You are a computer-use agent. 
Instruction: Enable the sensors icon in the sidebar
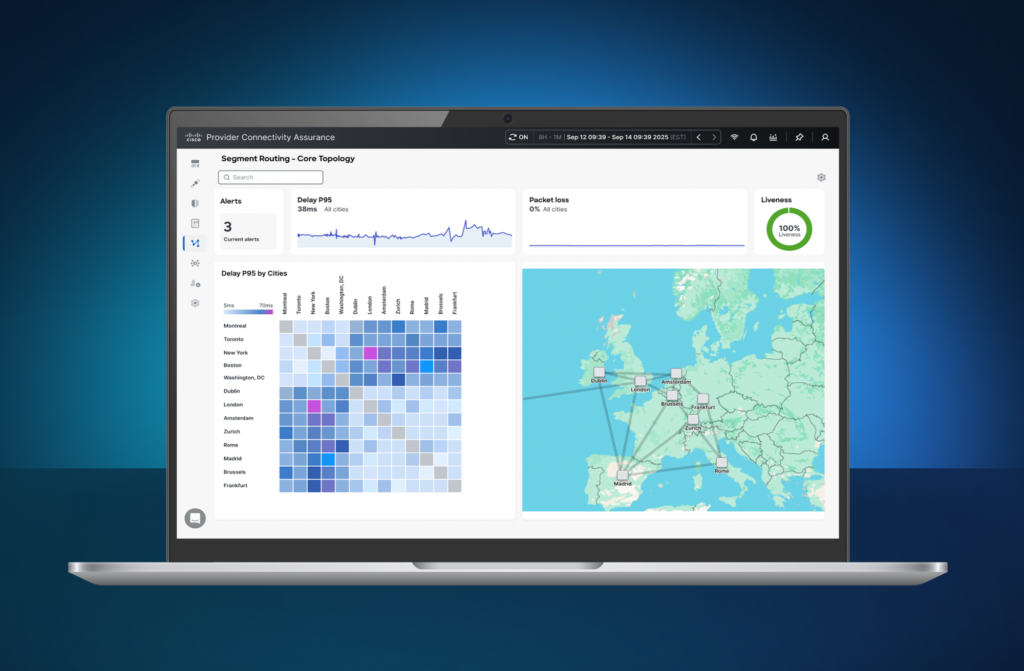coord(194,263)
